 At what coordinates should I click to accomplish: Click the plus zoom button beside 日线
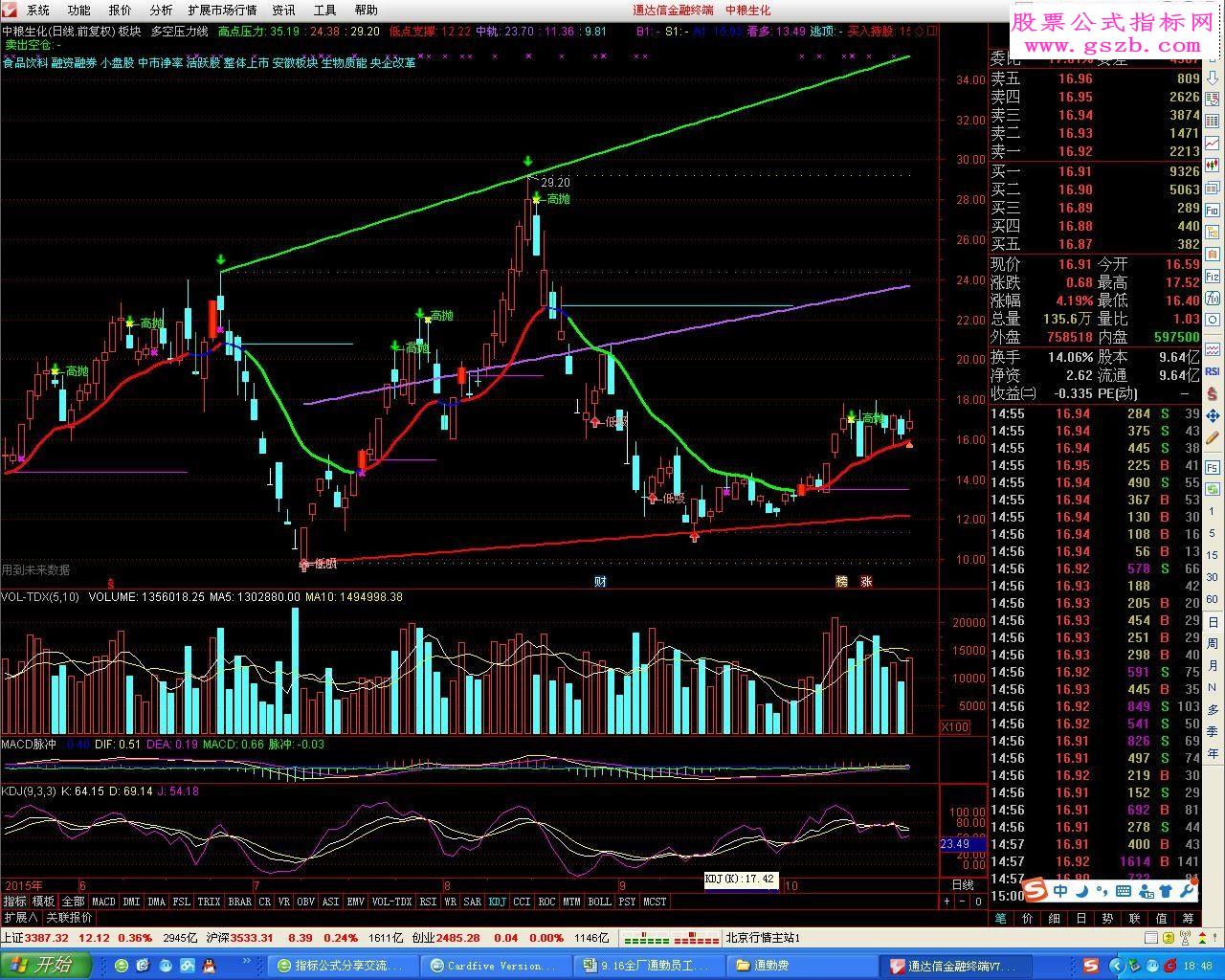947,902
